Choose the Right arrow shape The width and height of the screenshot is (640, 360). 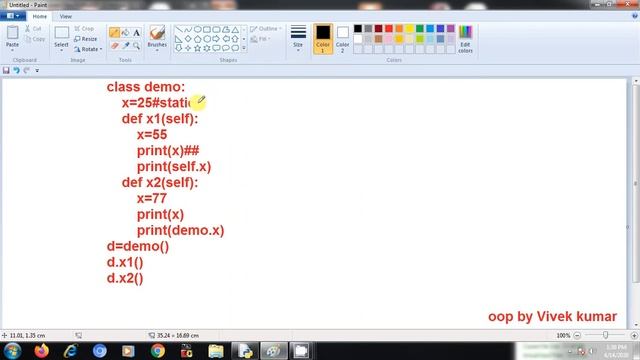coord(216,39)
